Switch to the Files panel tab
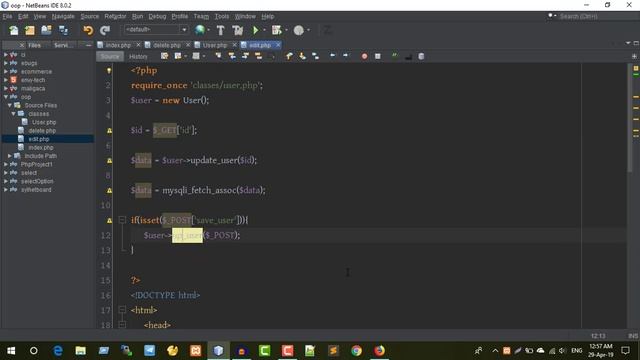This screenshot has width=640, height=360. [x=34, y=45]
